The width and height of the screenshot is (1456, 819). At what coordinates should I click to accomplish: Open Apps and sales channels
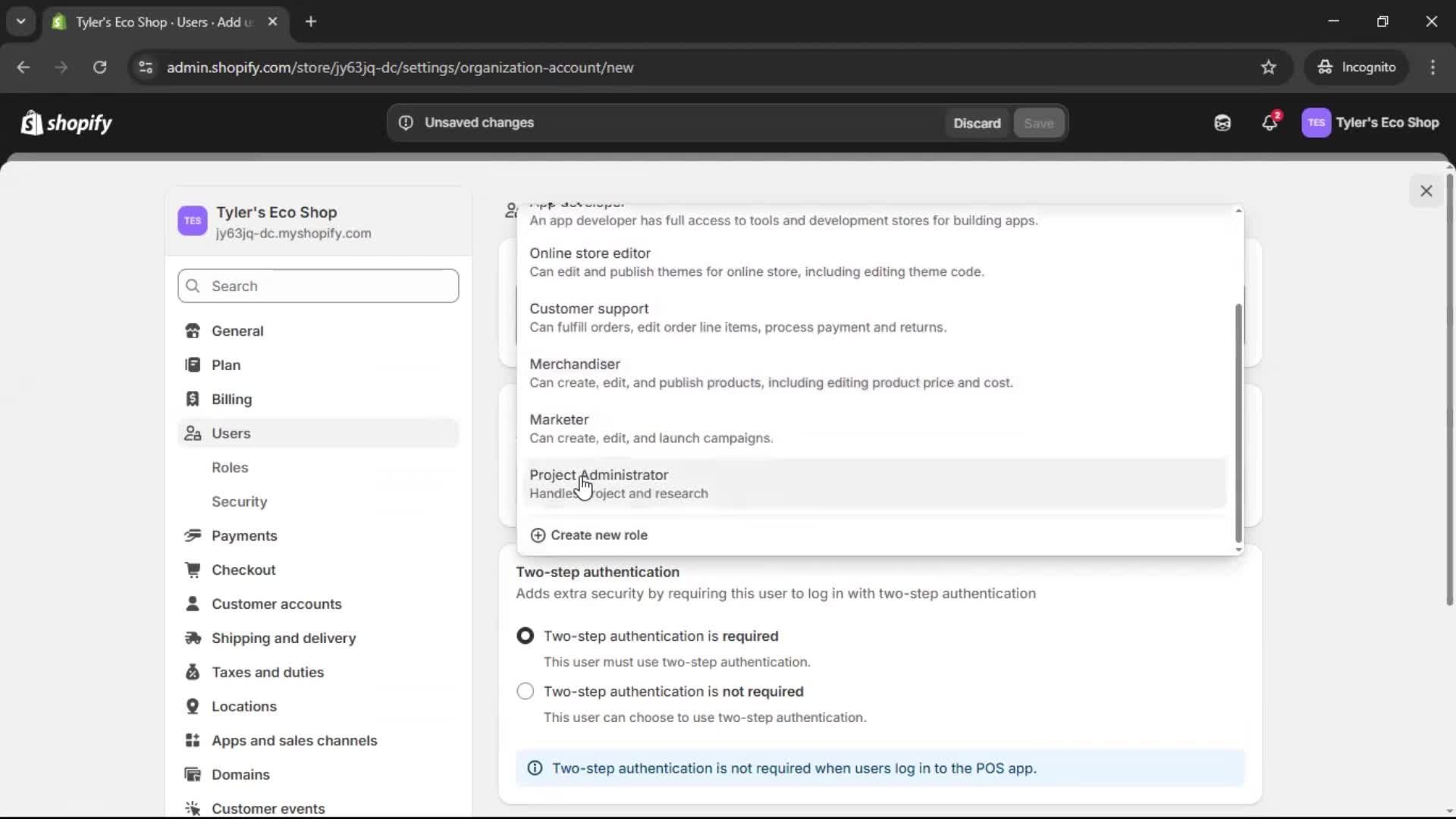point(294,740)
